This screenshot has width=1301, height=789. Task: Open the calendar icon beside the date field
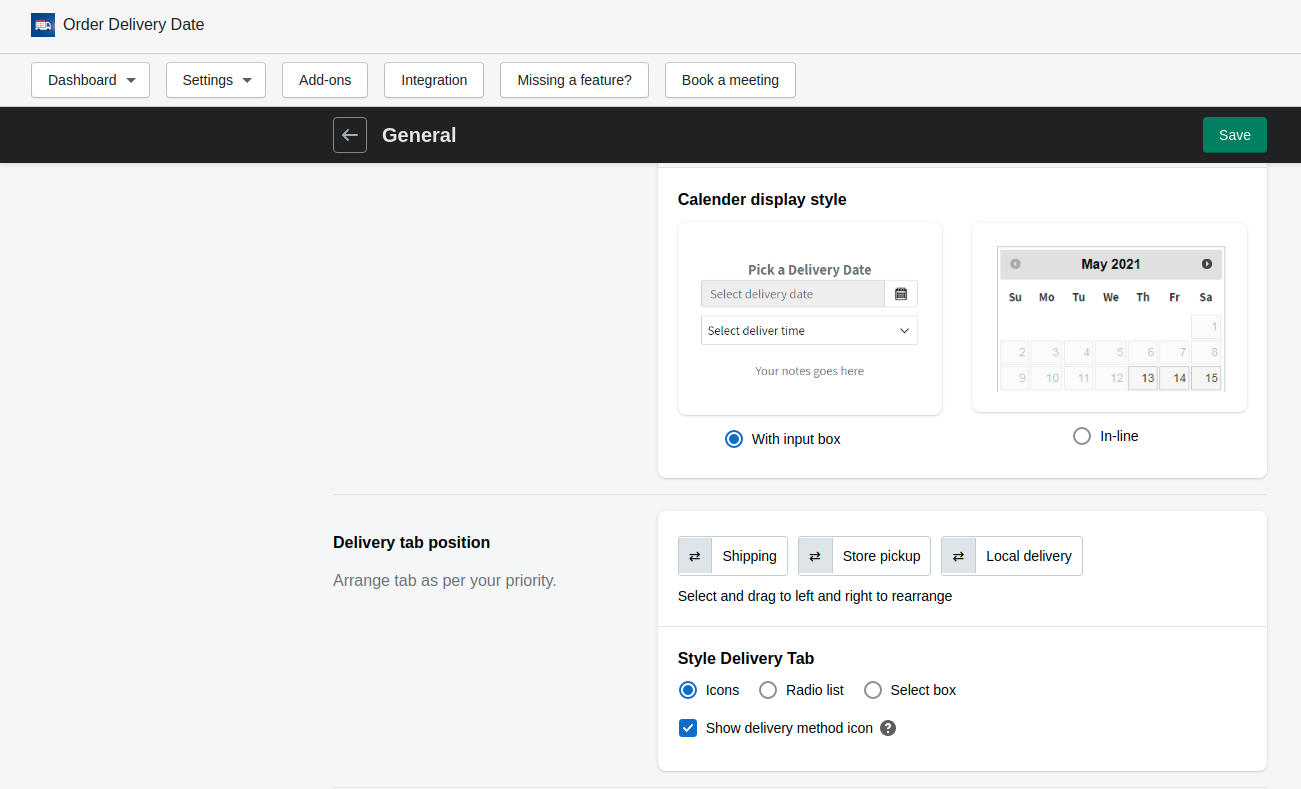[x=901, y=294]
